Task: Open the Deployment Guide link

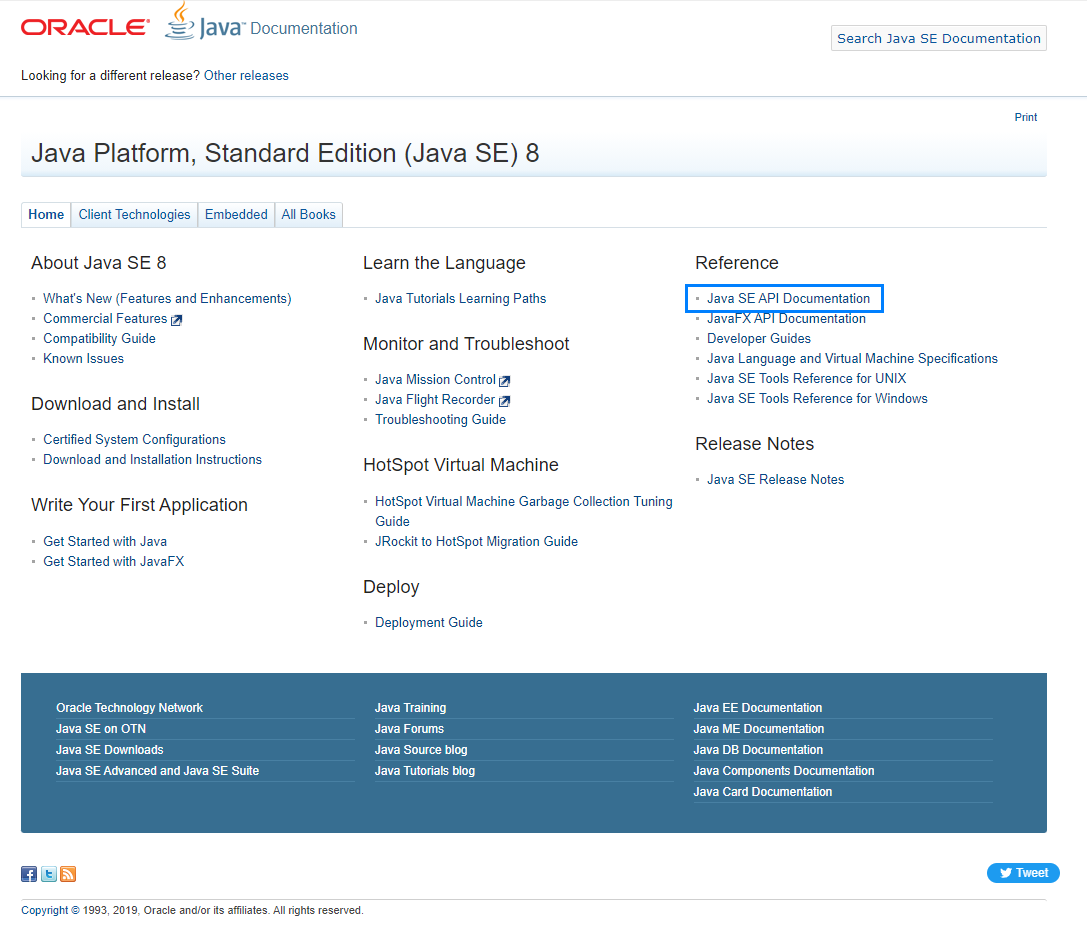Action: pyautogui.click(x=428, y=623)
